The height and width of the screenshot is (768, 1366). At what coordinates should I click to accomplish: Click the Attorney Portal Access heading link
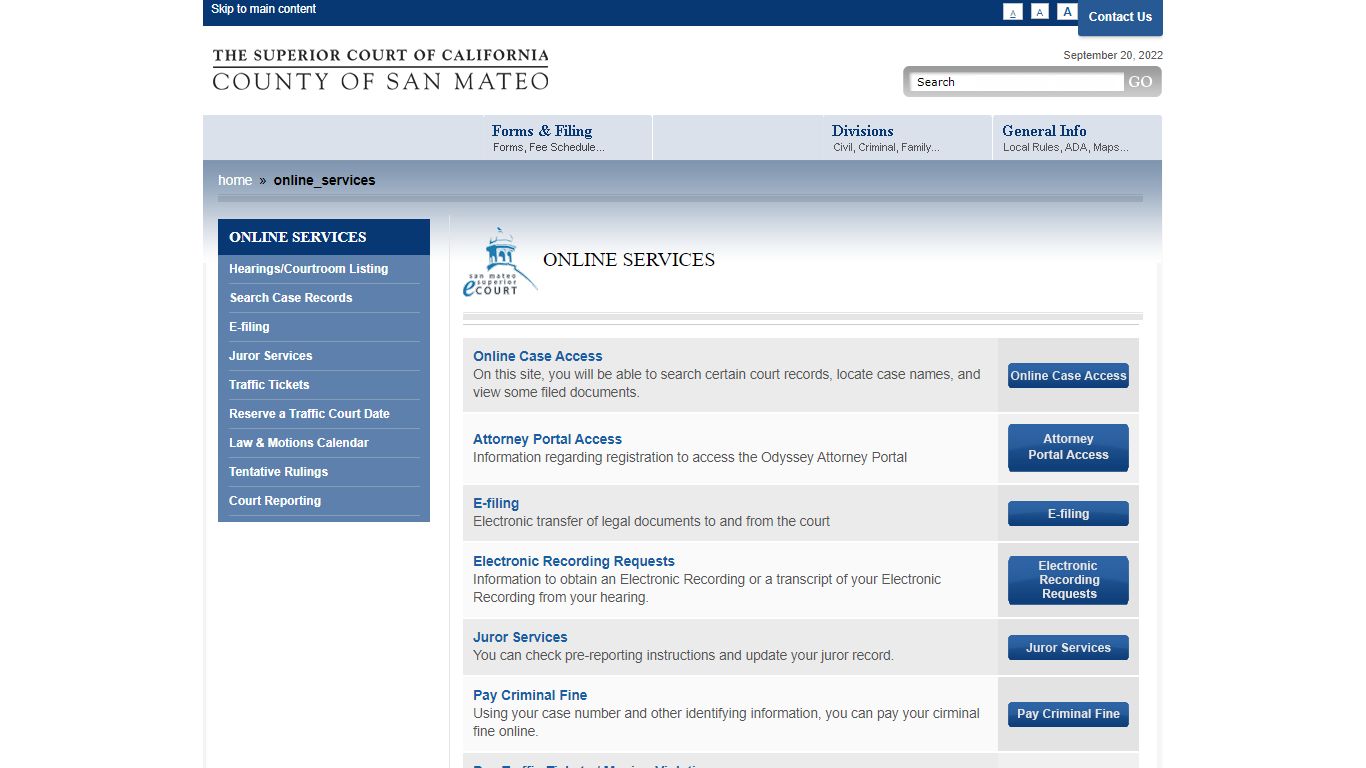tap(547, 439)
